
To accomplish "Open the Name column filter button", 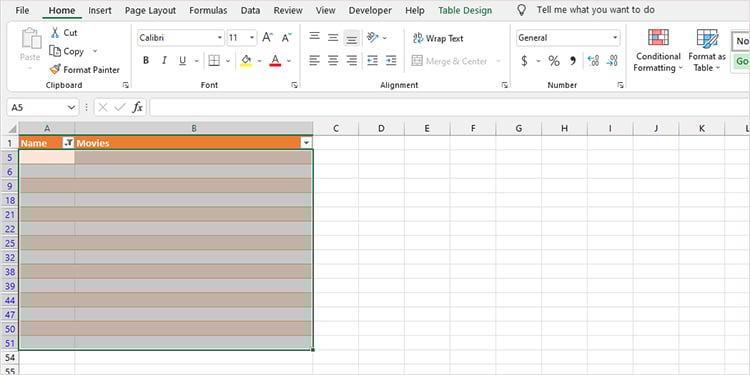I will (68, 143).
